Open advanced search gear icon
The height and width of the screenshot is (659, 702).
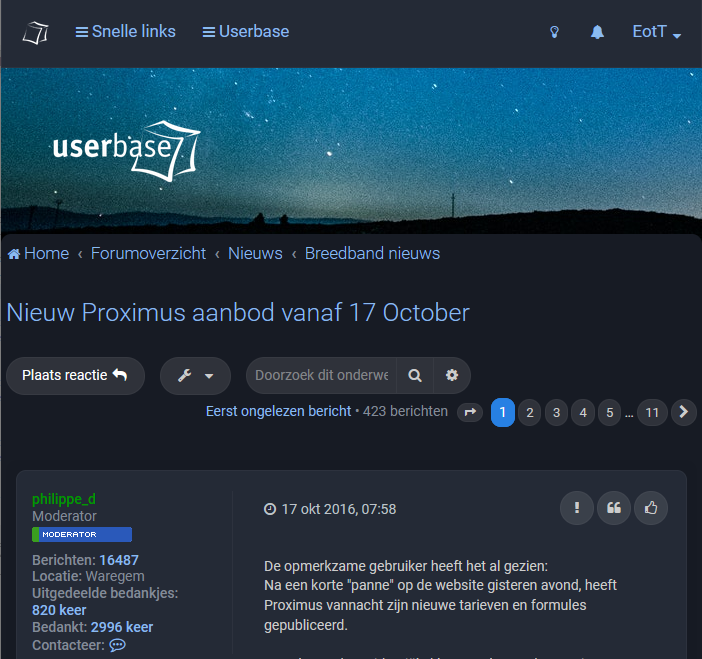pyautogui.click(x=452, y=375)
